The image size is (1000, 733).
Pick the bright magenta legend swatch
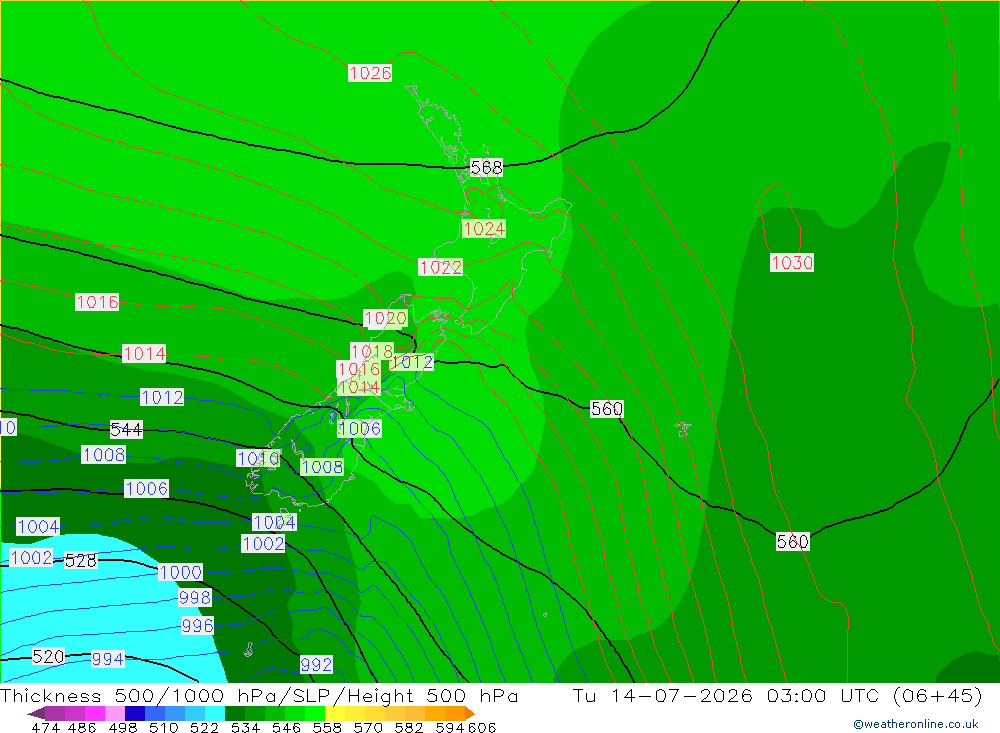click(95, 713)
